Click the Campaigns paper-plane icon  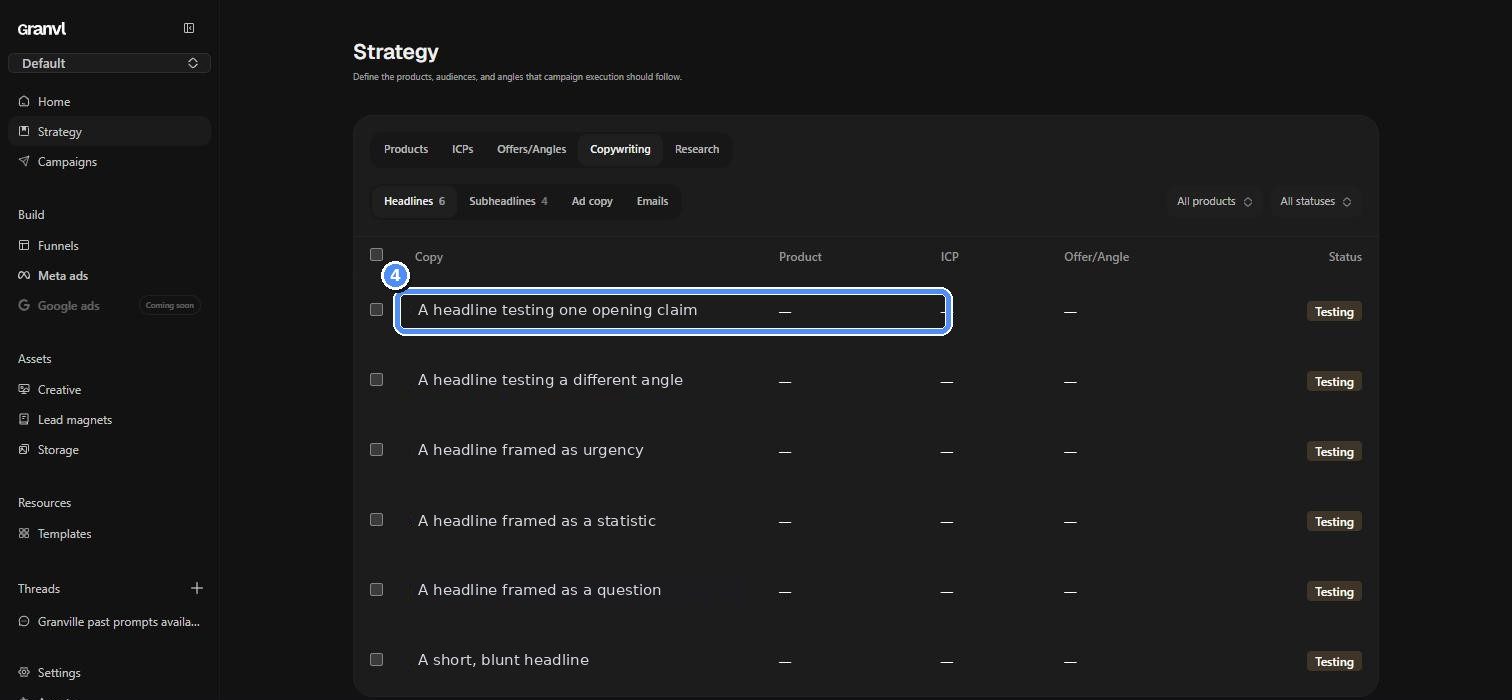pos(25,161)
